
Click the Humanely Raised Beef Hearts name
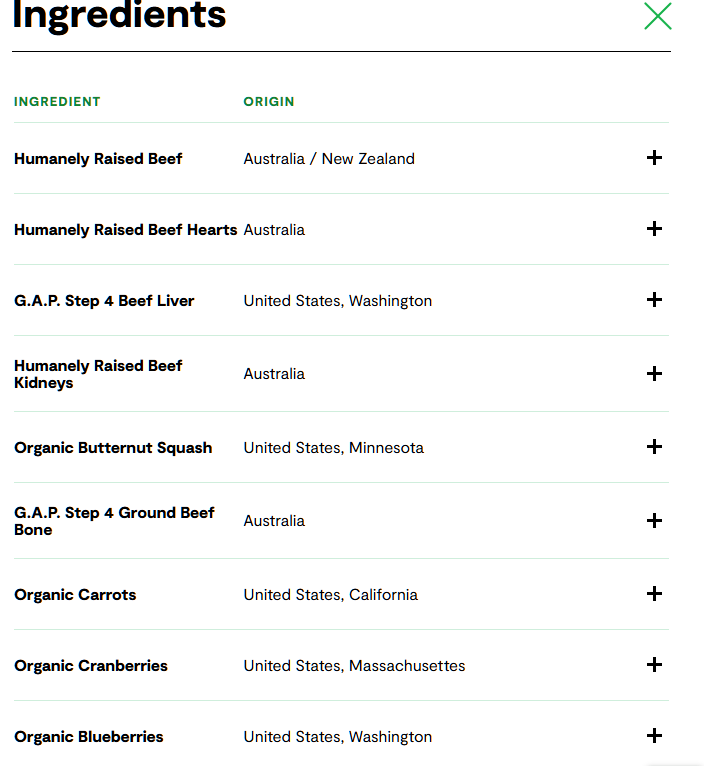[125, 230]
